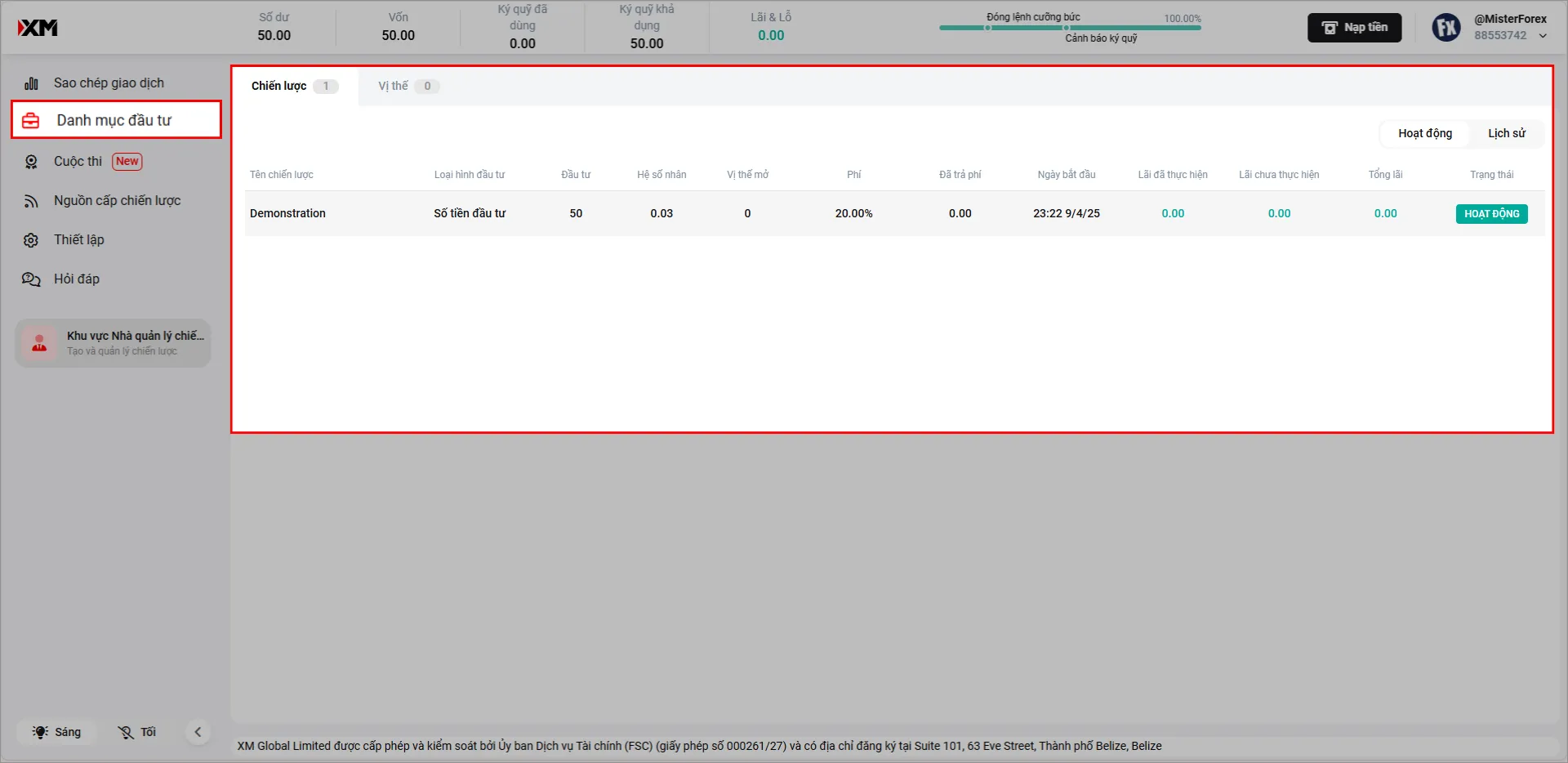
Task: Click the XM Global Limited footer text
Action: click(x=699, y=746)
